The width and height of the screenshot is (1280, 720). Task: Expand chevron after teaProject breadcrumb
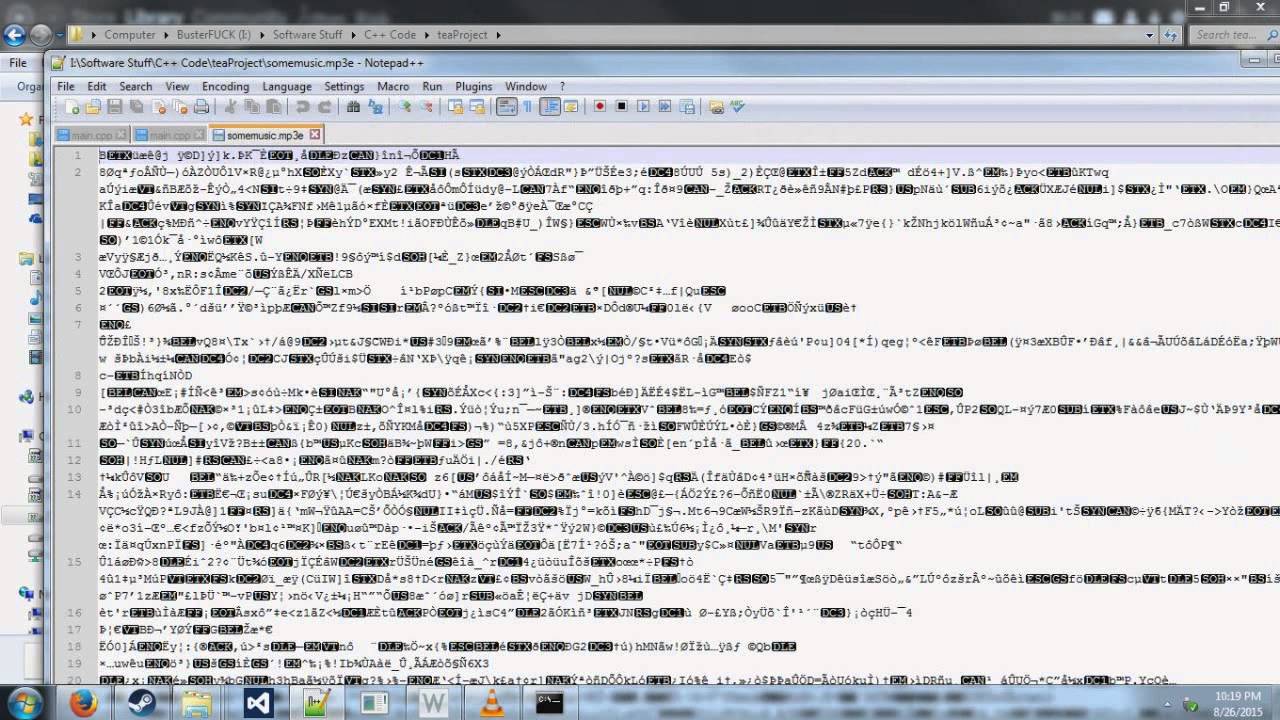pyautogui.click(x=497, y=35)
